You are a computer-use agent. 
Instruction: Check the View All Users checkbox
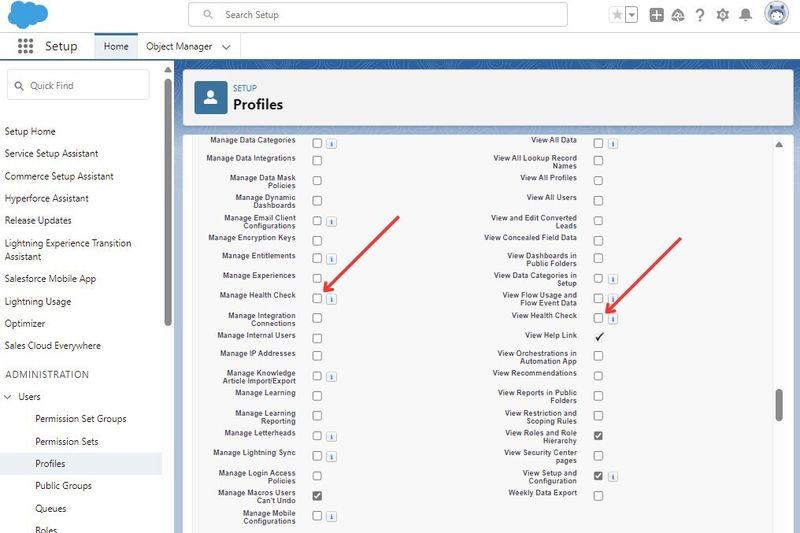(598, 200)
